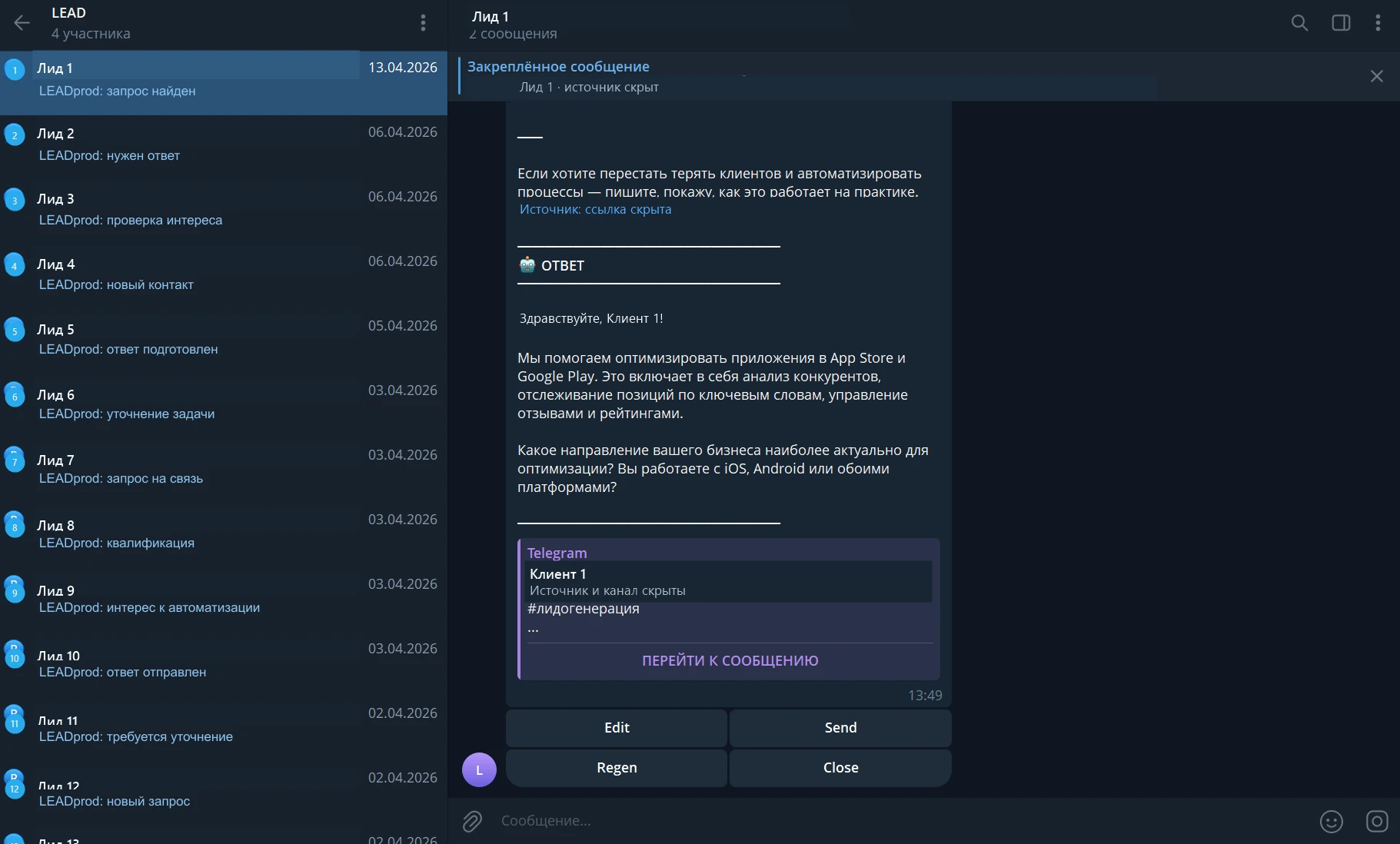The width and height of the screenshot is (1400, 844).
Task: Click the Лид 5 topic icon
Action: (15, 331)
